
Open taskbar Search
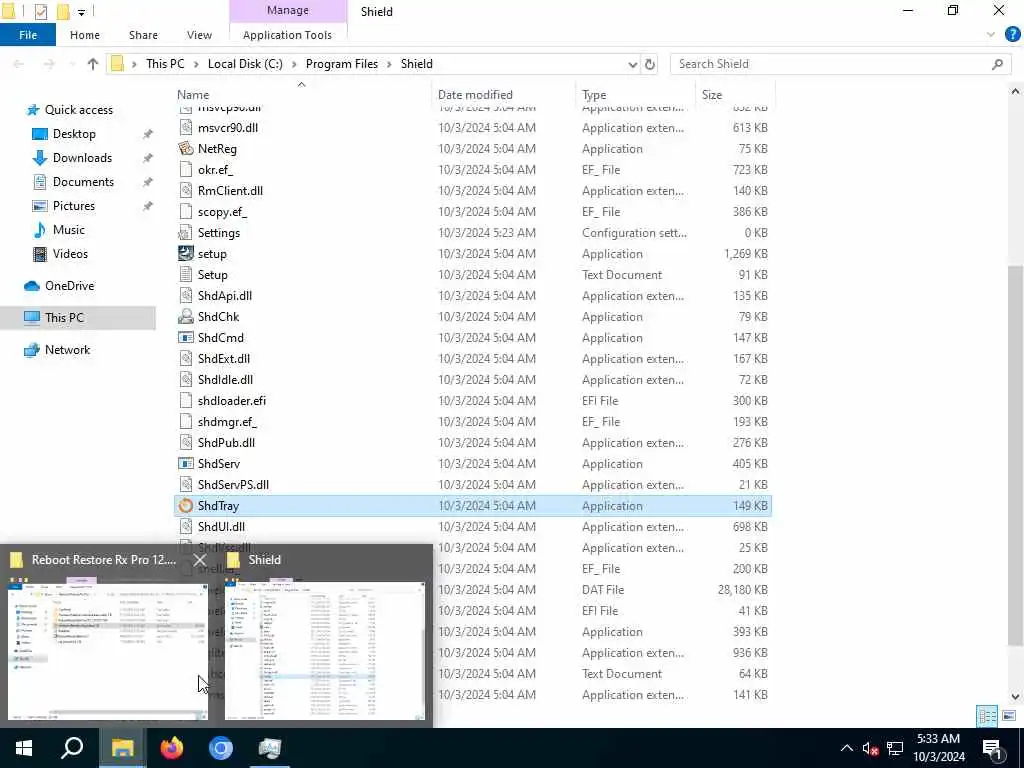coord(72,748)
